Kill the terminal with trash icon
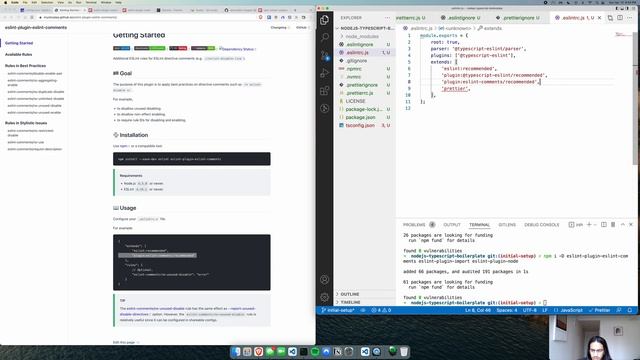 click(613, 224)
